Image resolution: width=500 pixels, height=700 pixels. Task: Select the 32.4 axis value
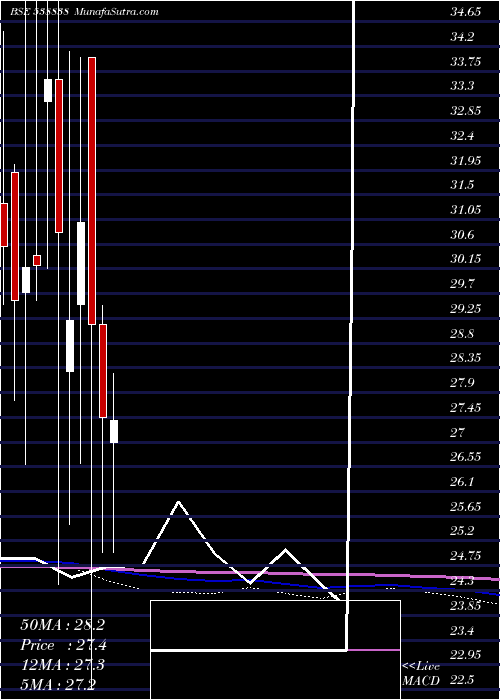pos(463,136)
